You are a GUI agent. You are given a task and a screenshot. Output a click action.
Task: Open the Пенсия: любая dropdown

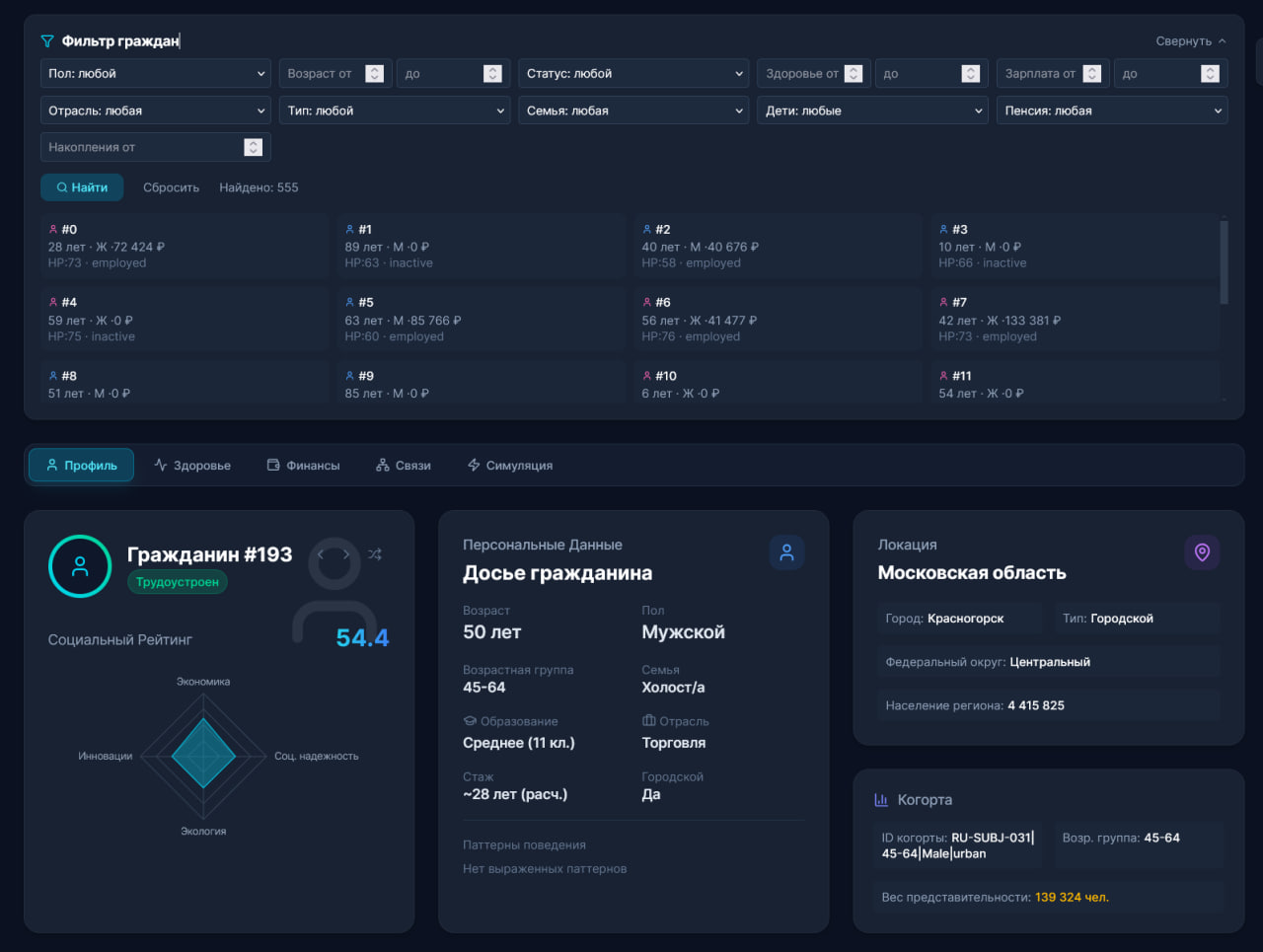[1112, 110]
